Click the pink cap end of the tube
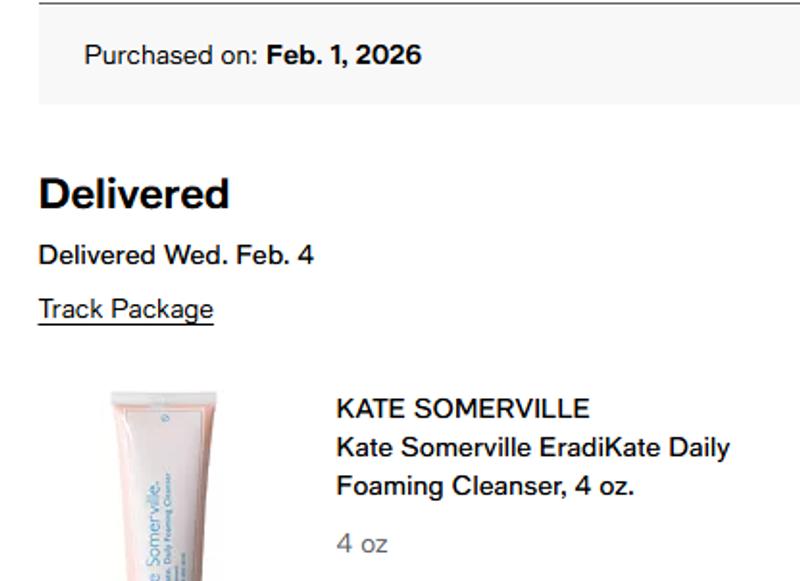The image size is (800, 581). [163, 399]
